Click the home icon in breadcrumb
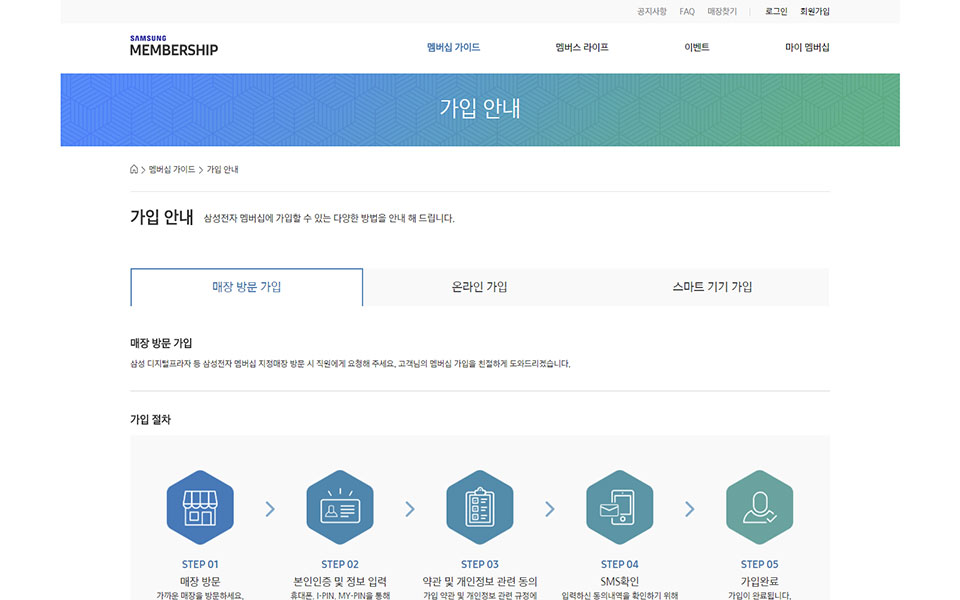Viewport: 960px width, 600px height. pos(134,169)
